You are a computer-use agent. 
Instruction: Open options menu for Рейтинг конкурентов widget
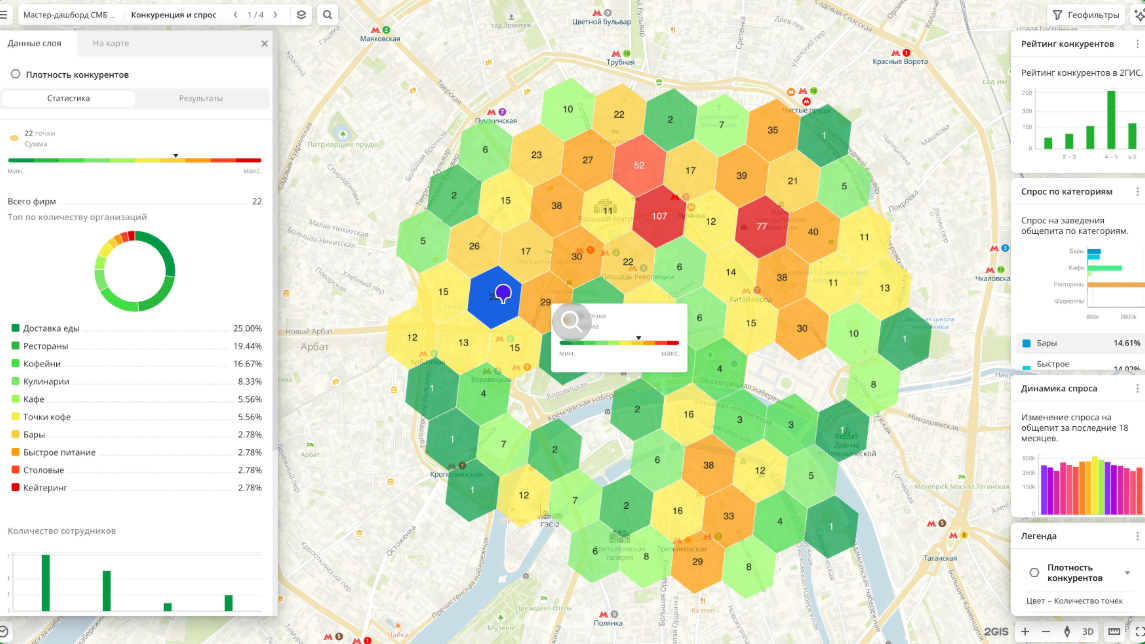(x=1137, y=44)
